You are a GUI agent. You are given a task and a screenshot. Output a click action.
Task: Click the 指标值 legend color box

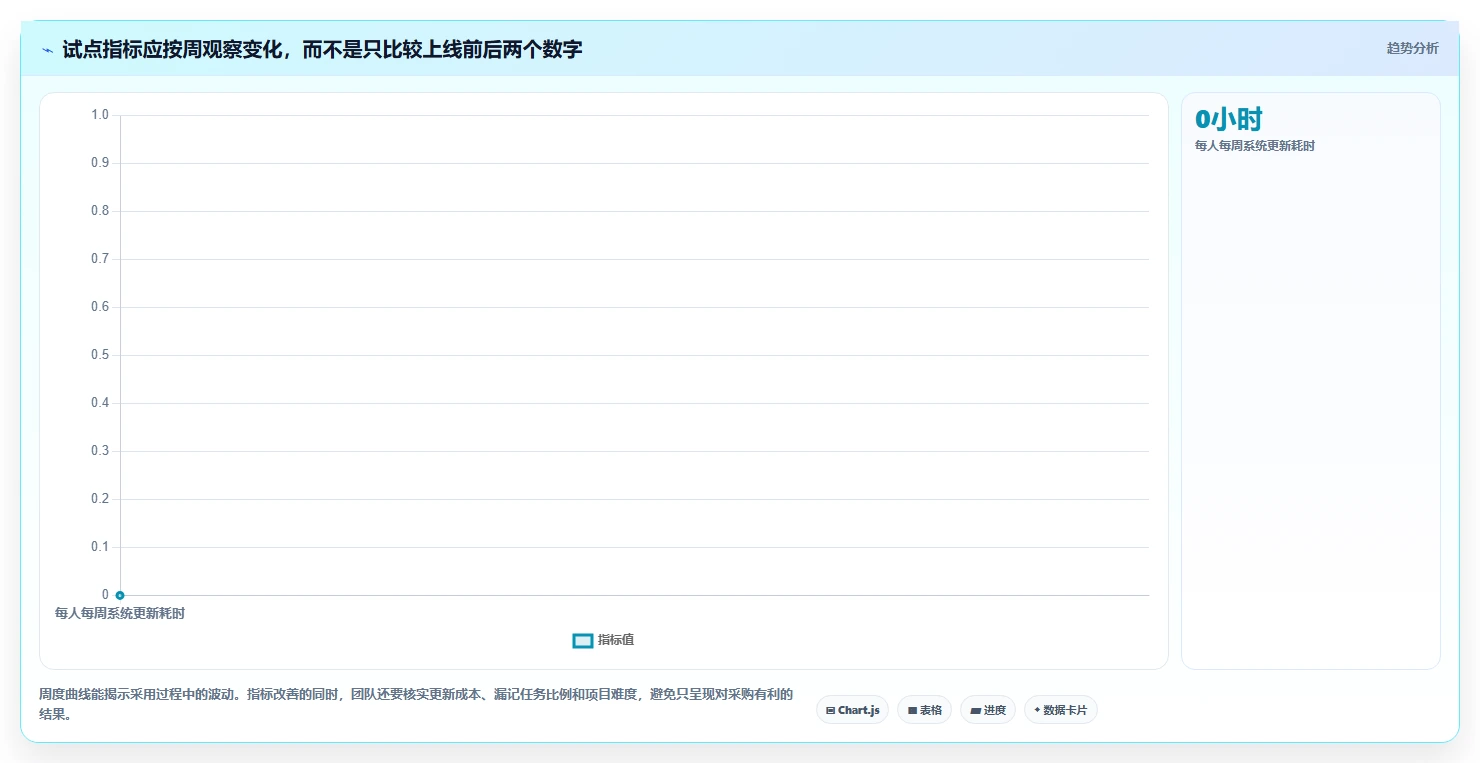[x=583, y=641]
